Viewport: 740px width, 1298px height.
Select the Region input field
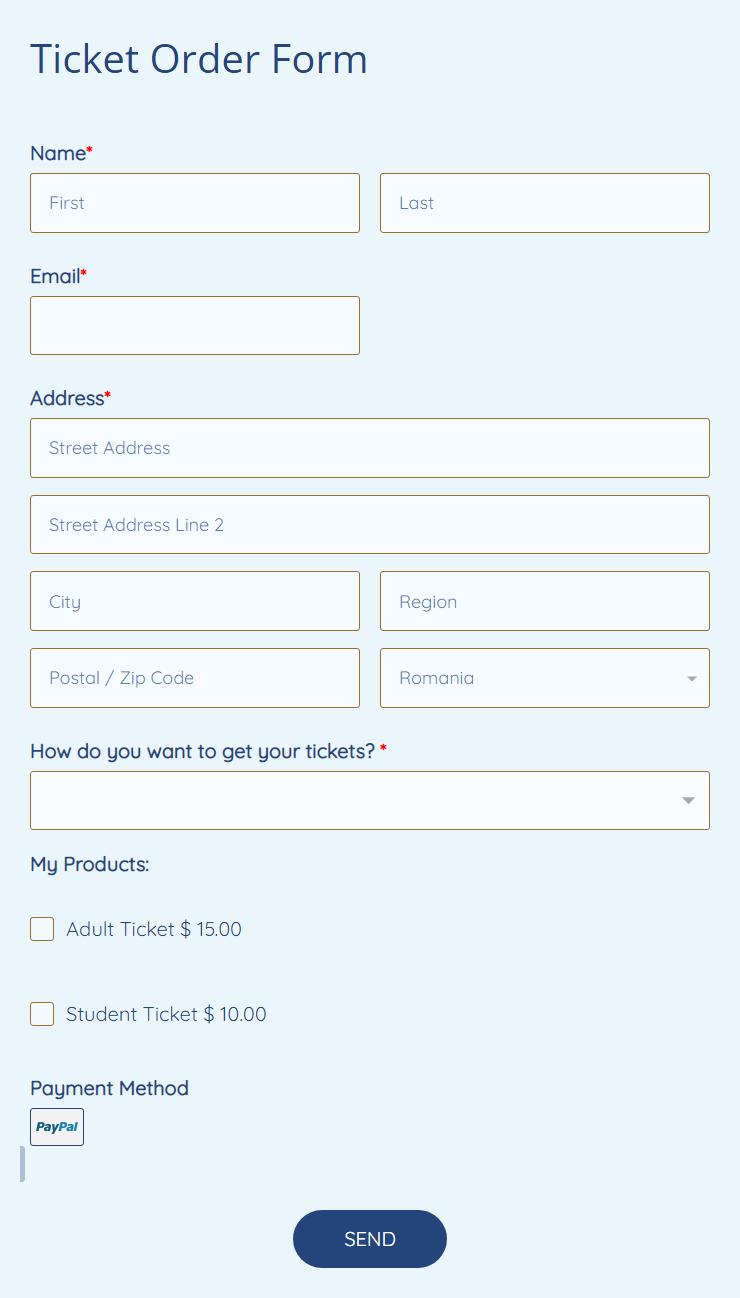(x=545, y=601)
